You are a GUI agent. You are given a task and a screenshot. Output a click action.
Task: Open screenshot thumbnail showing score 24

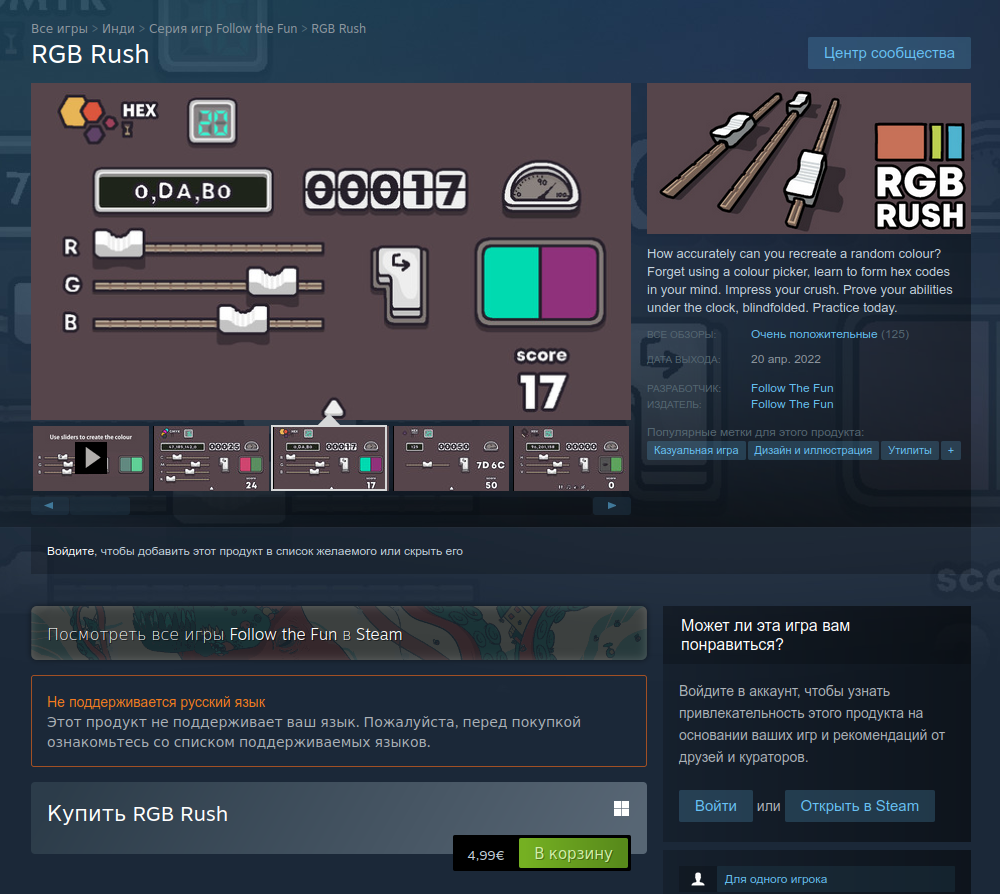[x=211, y=459]
